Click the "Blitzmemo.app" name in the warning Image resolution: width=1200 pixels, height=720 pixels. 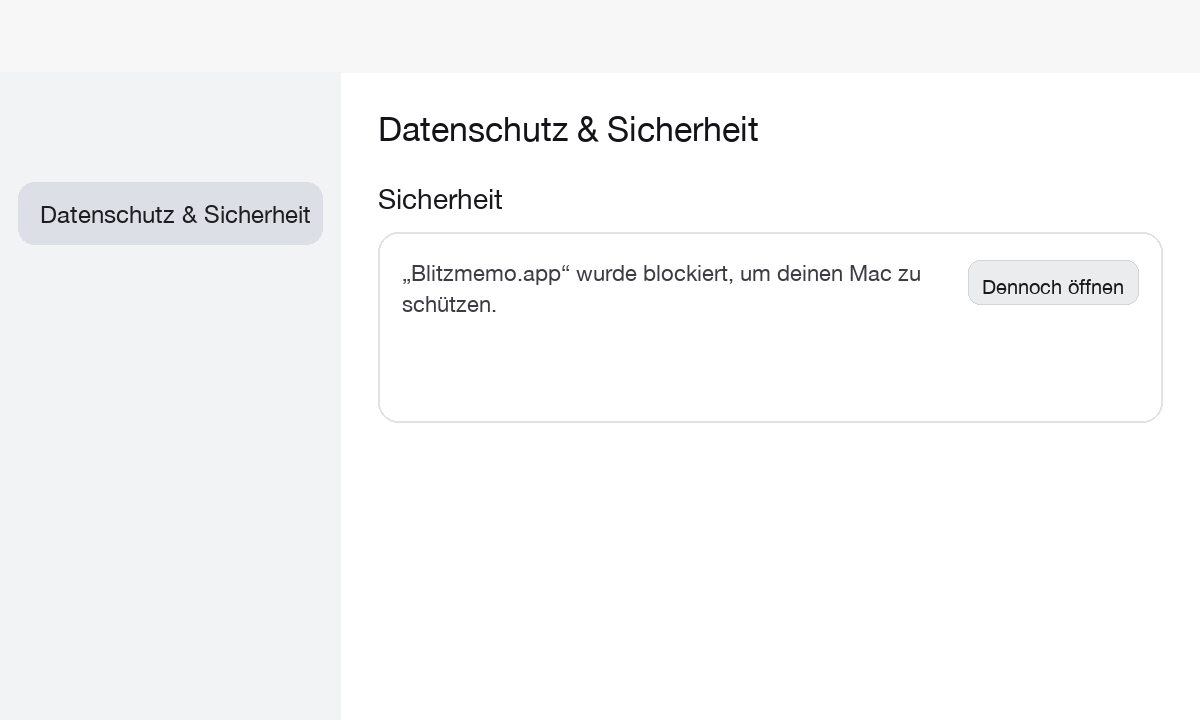point(483,273)
